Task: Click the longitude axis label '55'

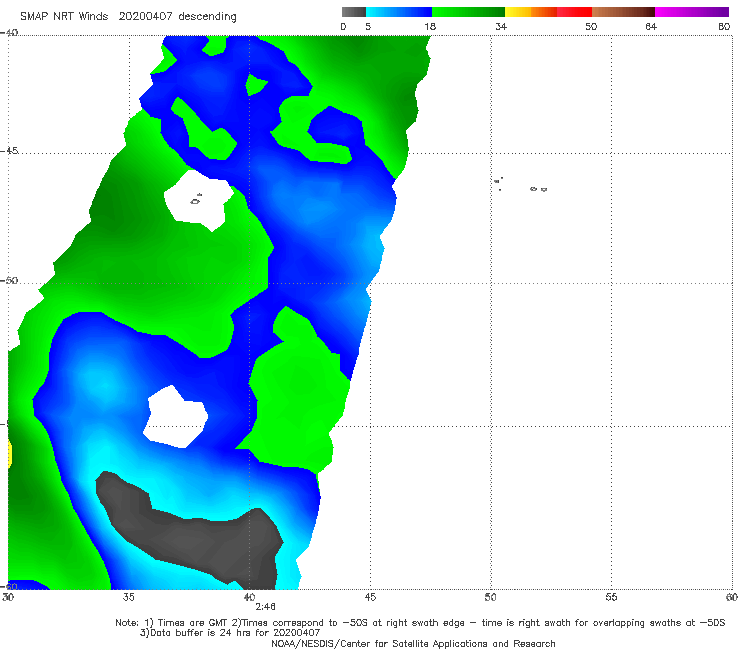Action: click(x=611, y=597)
